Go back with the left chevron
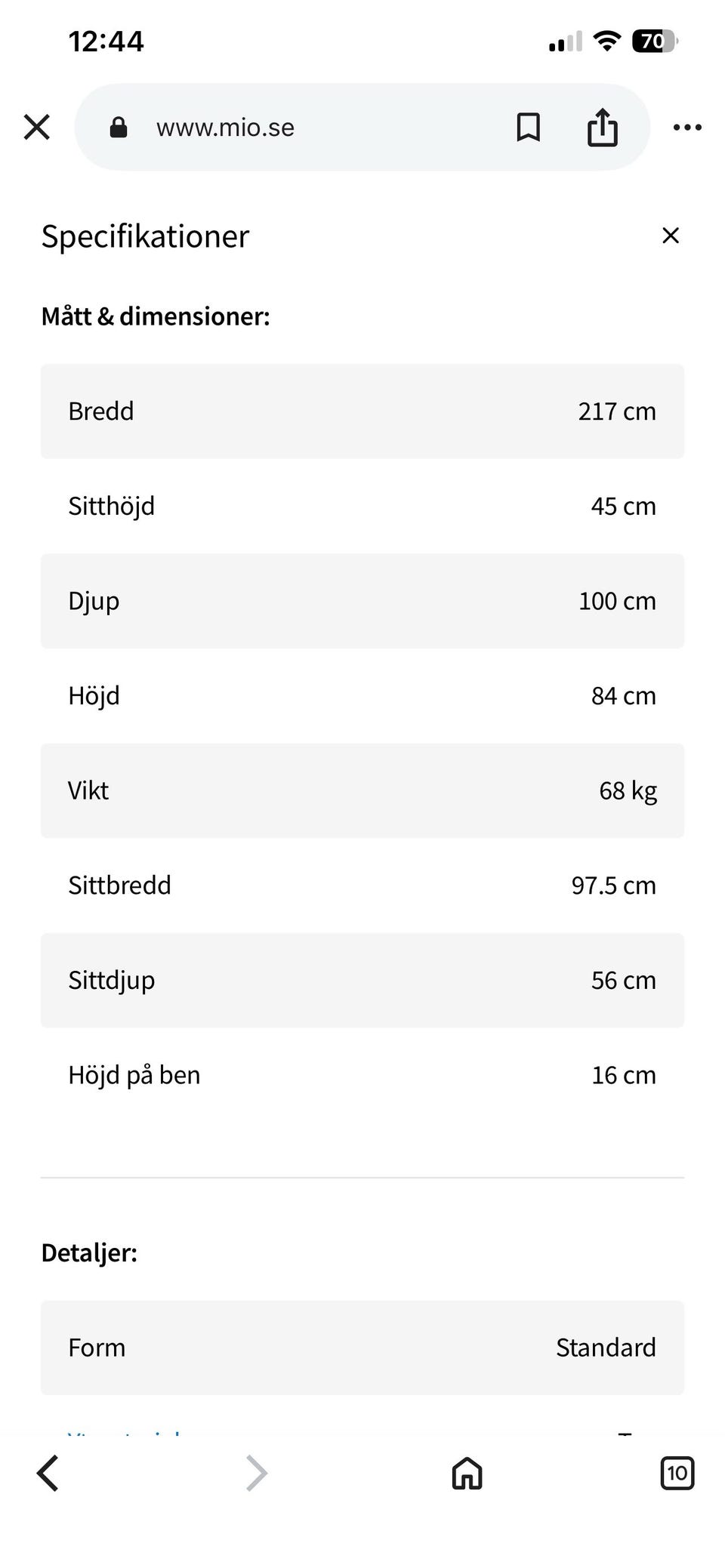Screen dimensions: 725x1568 48,1473
